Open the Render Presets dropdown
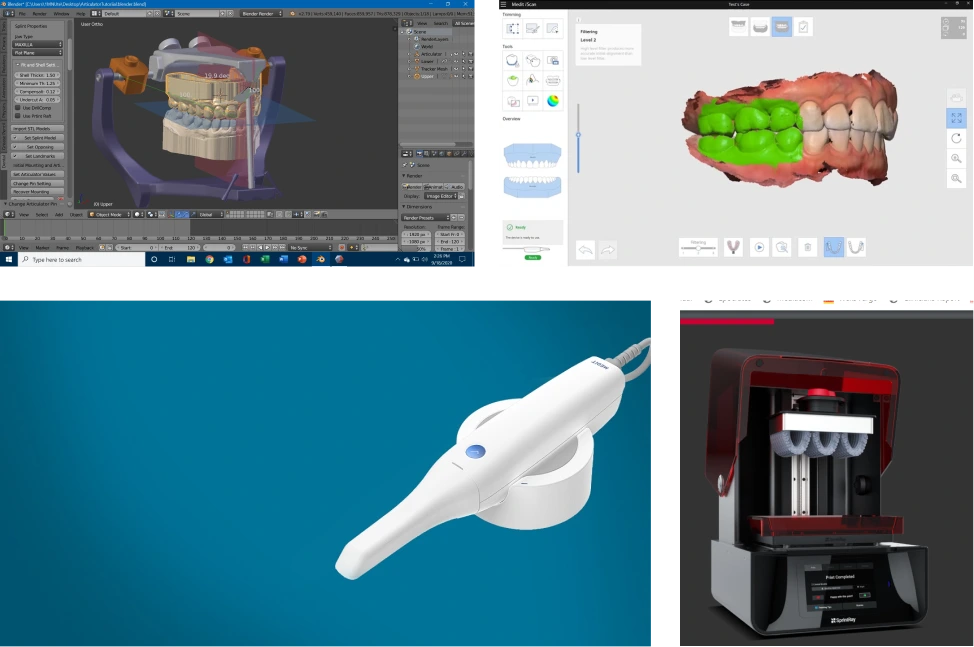This screenshot has height=647, width=974. 426,218
